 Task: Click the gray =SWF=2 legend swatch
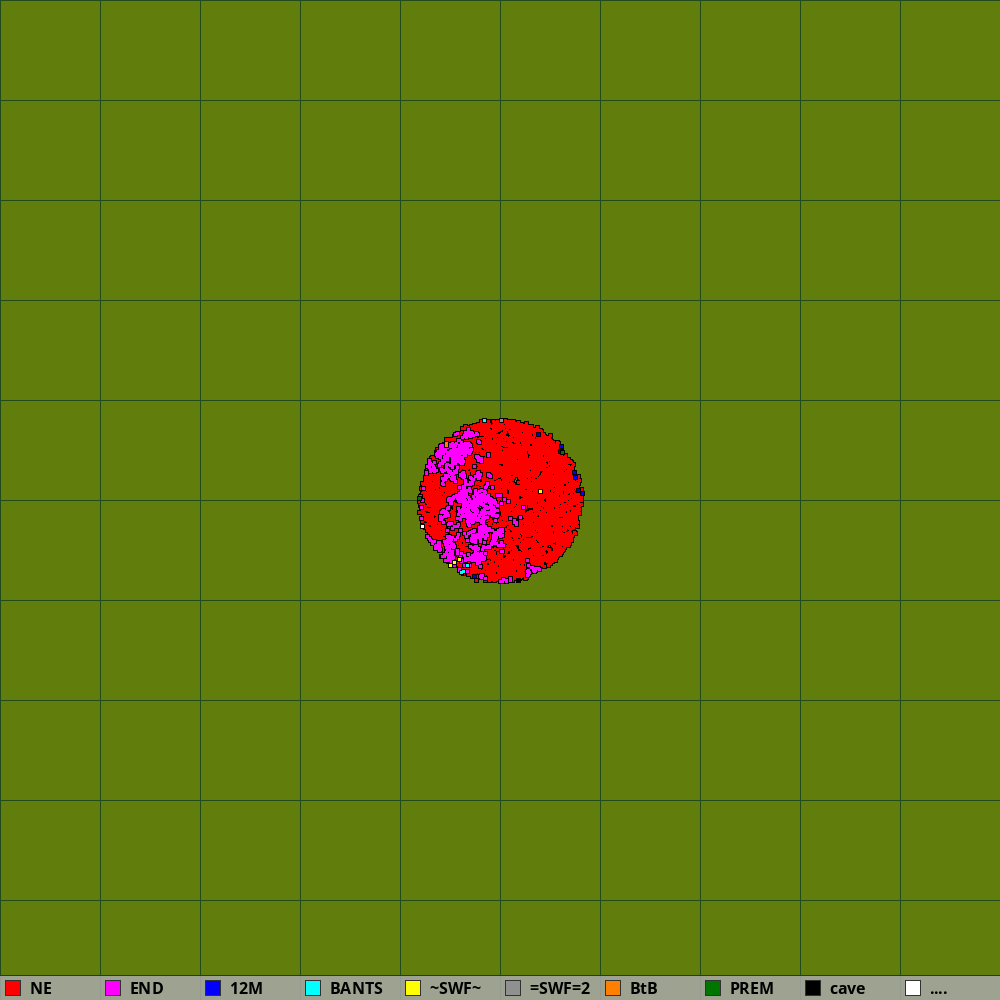click(x=513, y=988)
